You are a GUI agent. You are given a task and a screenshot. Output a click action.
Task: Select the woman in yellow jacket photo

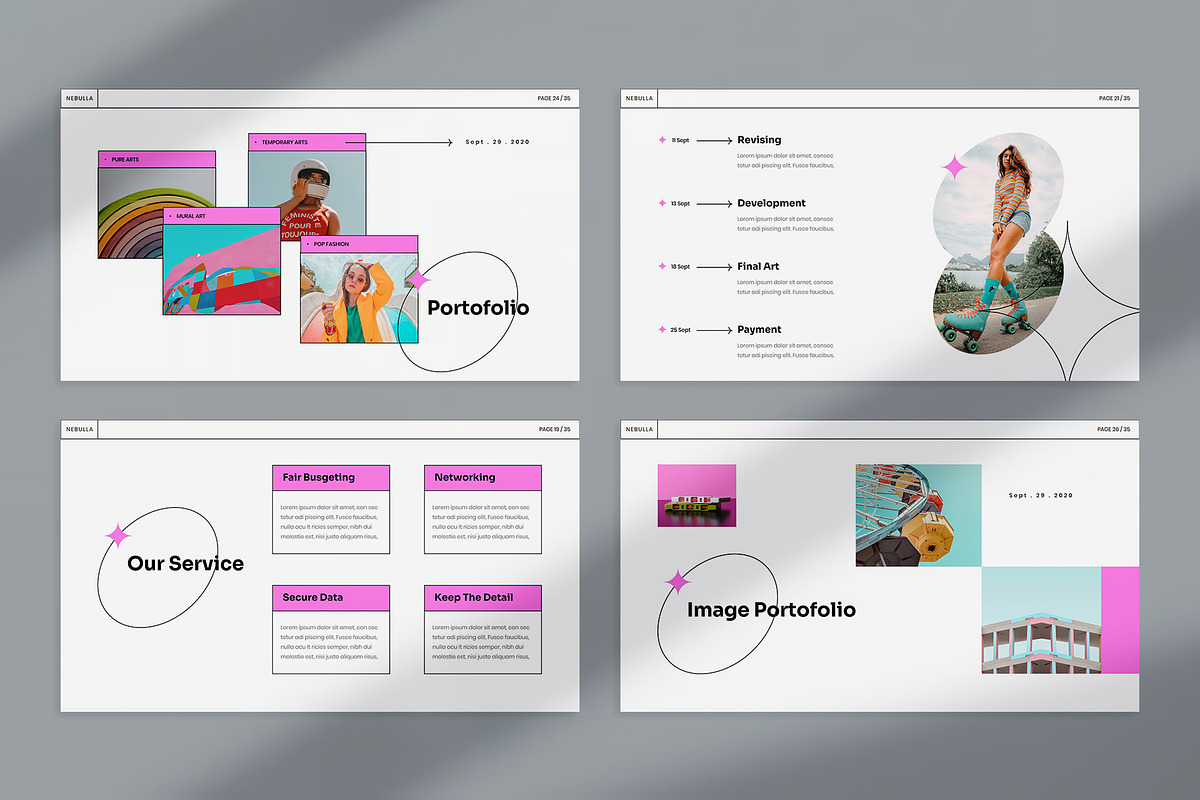click(359, 297)
